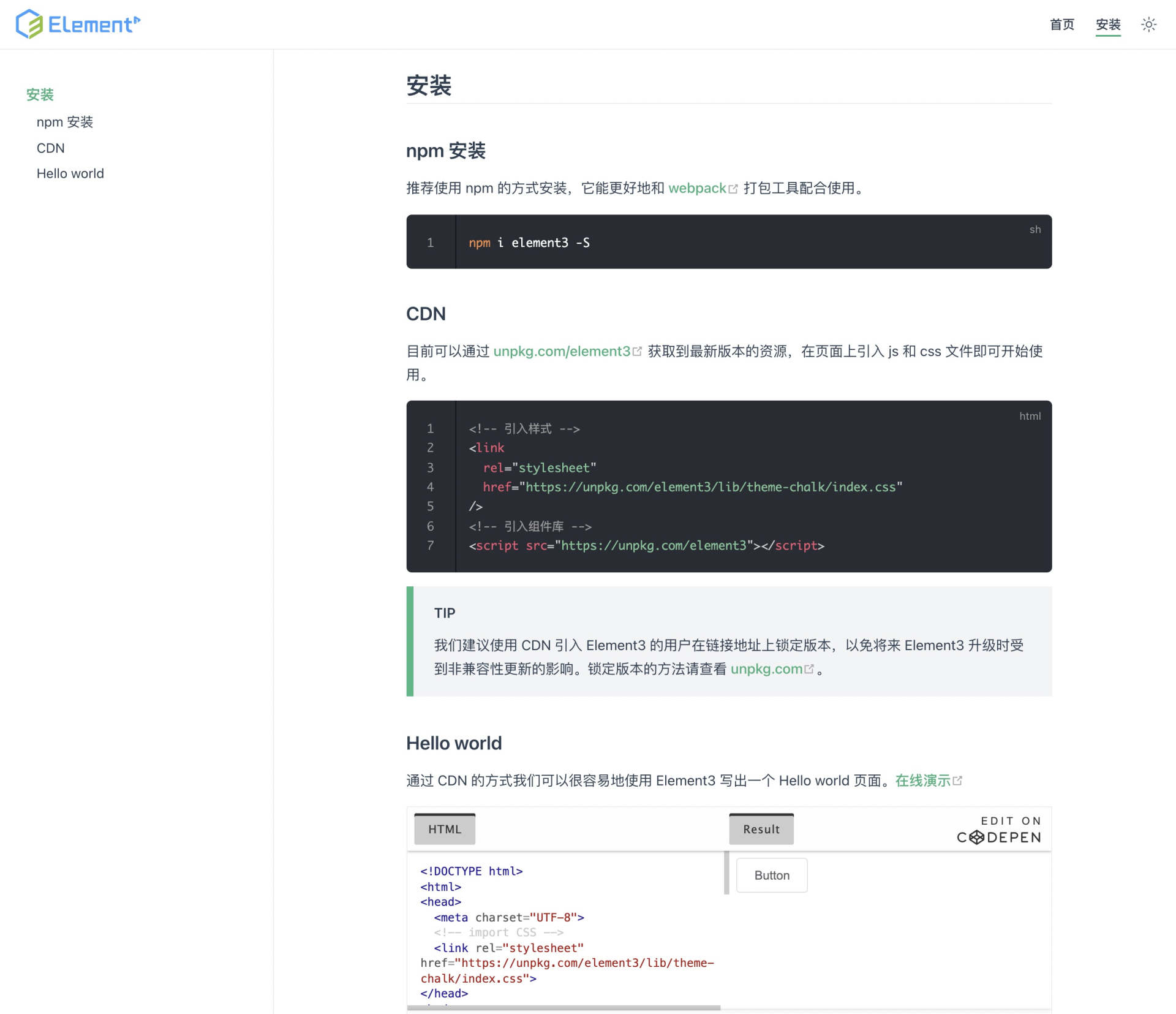
Task: Open the 首页 nav item
Action: 1062,25
